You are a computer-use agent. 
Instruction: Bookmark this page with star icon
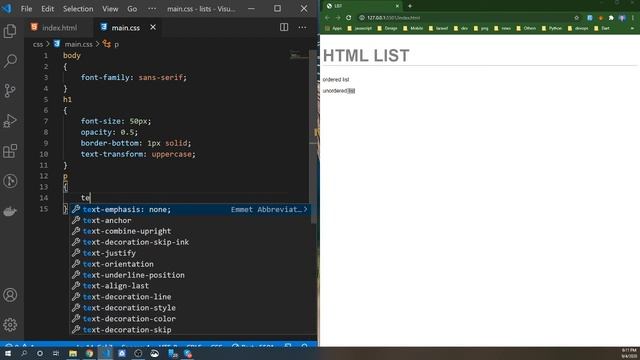click(576, 18)
